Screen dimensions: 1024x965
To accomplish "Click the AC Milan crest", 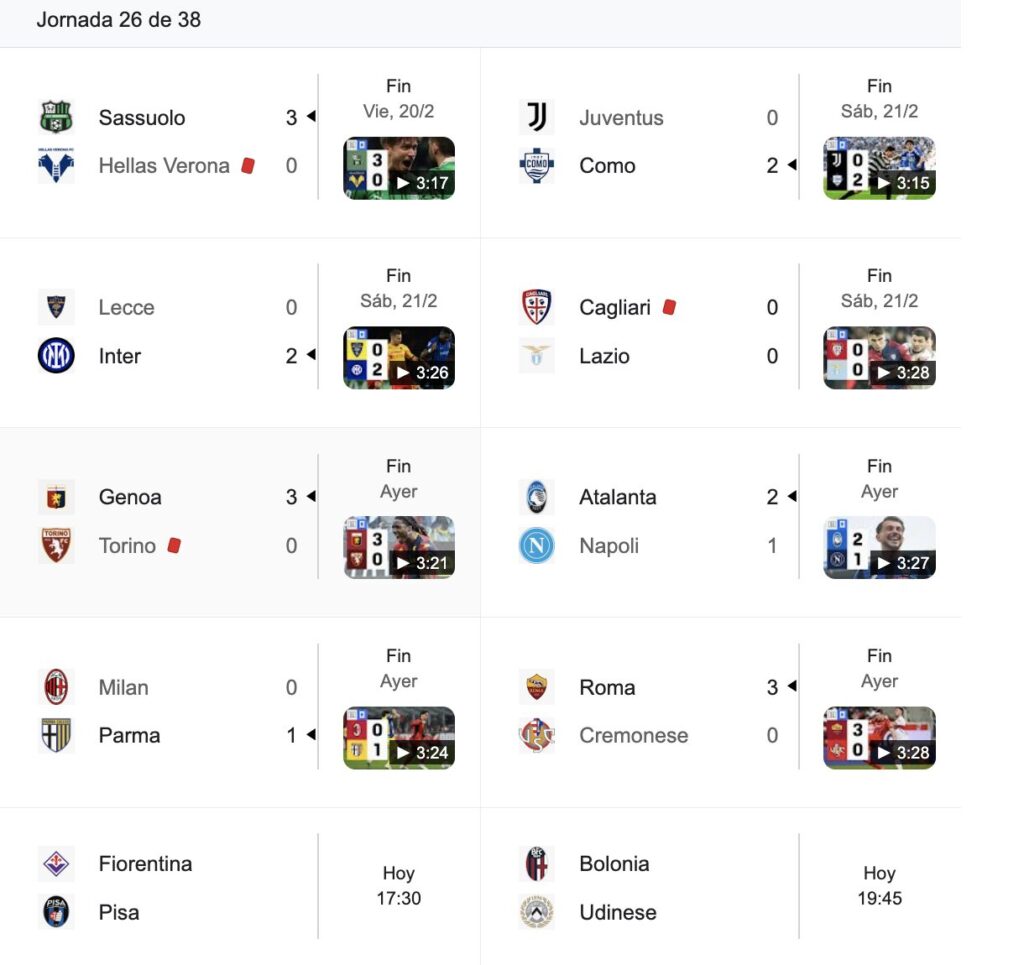I will pos(56,687).
